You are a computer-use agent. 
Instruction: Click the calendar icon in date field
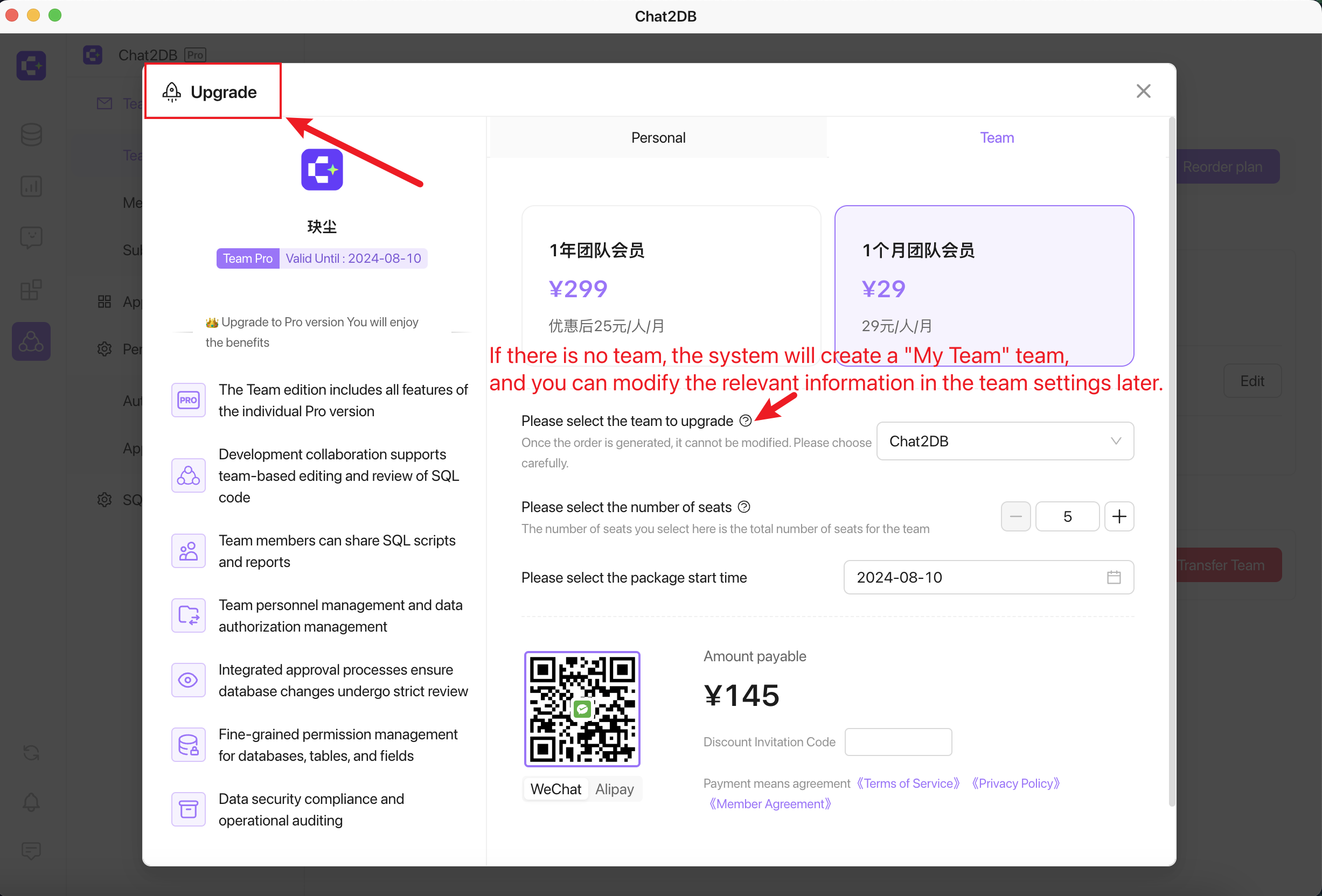coord(1114,578)
